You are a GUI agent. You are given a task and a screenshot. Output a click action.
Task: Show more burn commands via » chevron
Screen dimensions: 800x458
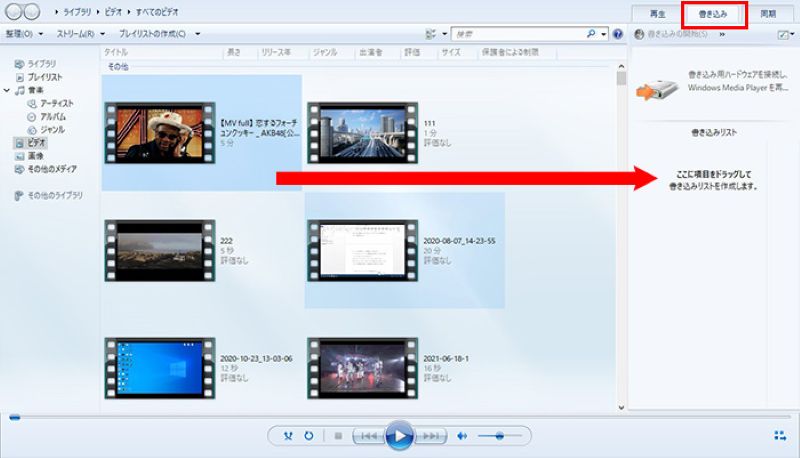click(x=722, y=34)
